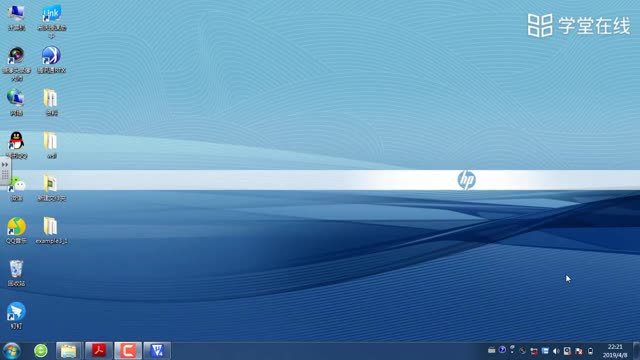Launch the WeChat desktop shortcut
640x360 pixels.
(x=17, y=188)
